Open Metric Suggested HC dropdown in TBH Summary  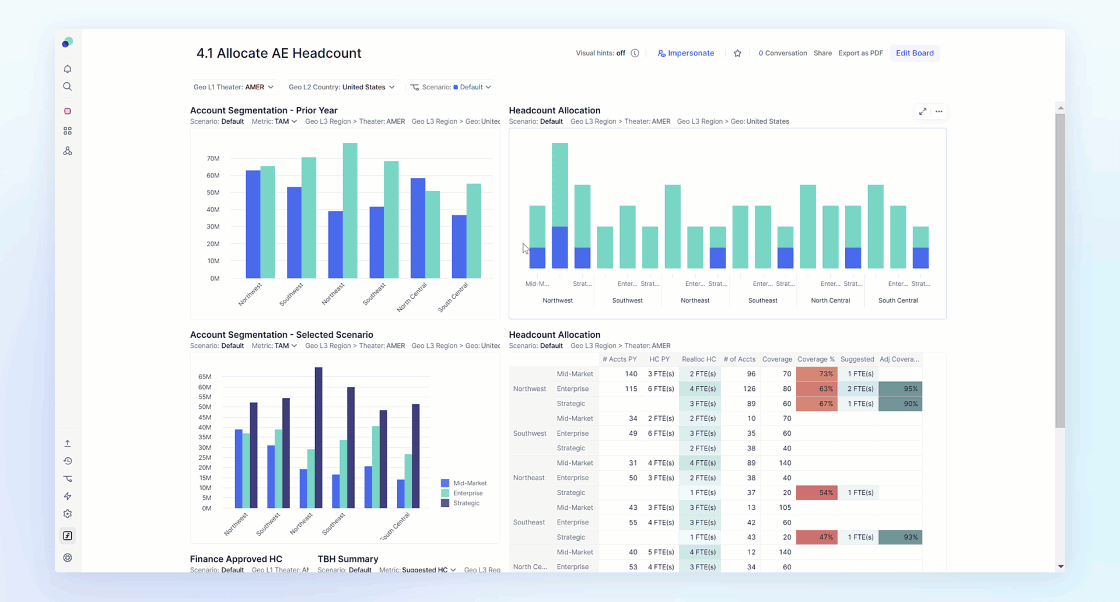point(418,570)
